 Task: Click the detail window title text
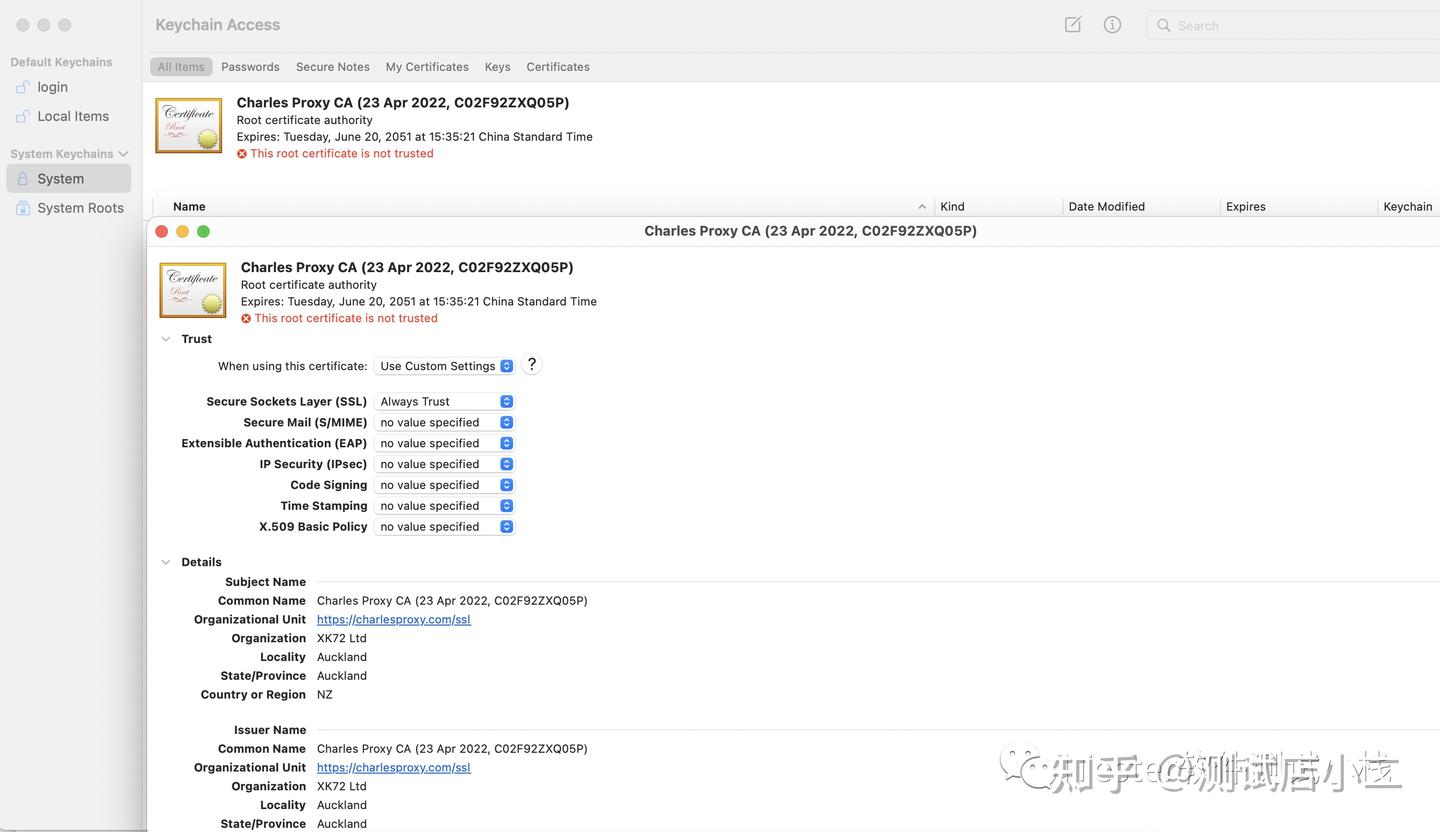811,231
